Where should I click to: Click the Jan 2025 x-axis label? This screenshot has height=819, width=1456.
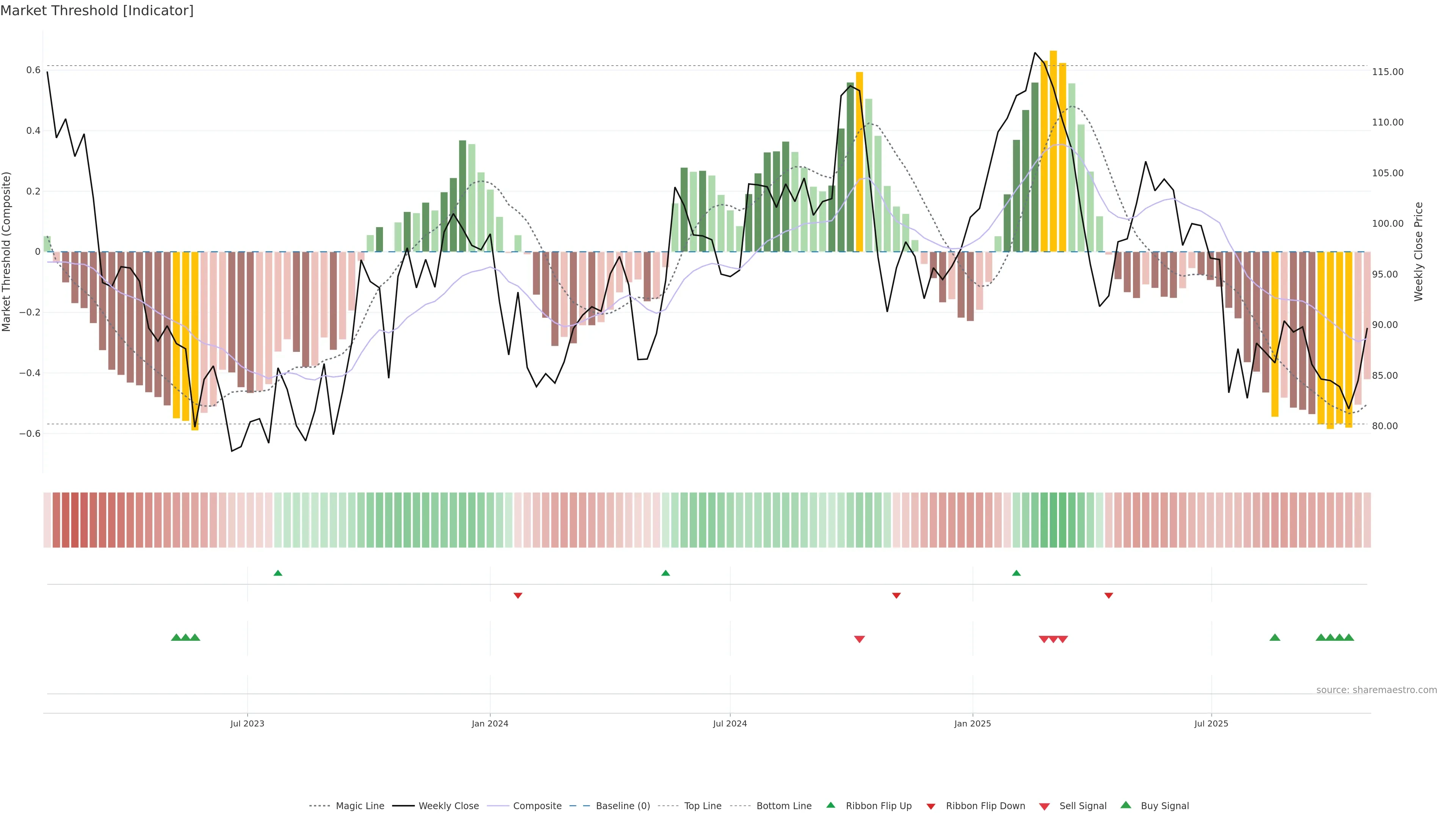[x=972, y=723]
